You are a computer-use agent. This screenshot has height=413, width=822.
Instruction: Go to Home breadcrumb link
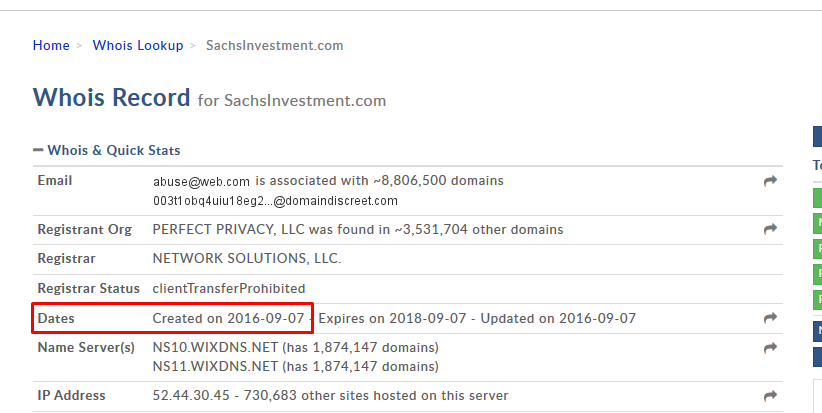click(51, 45)
